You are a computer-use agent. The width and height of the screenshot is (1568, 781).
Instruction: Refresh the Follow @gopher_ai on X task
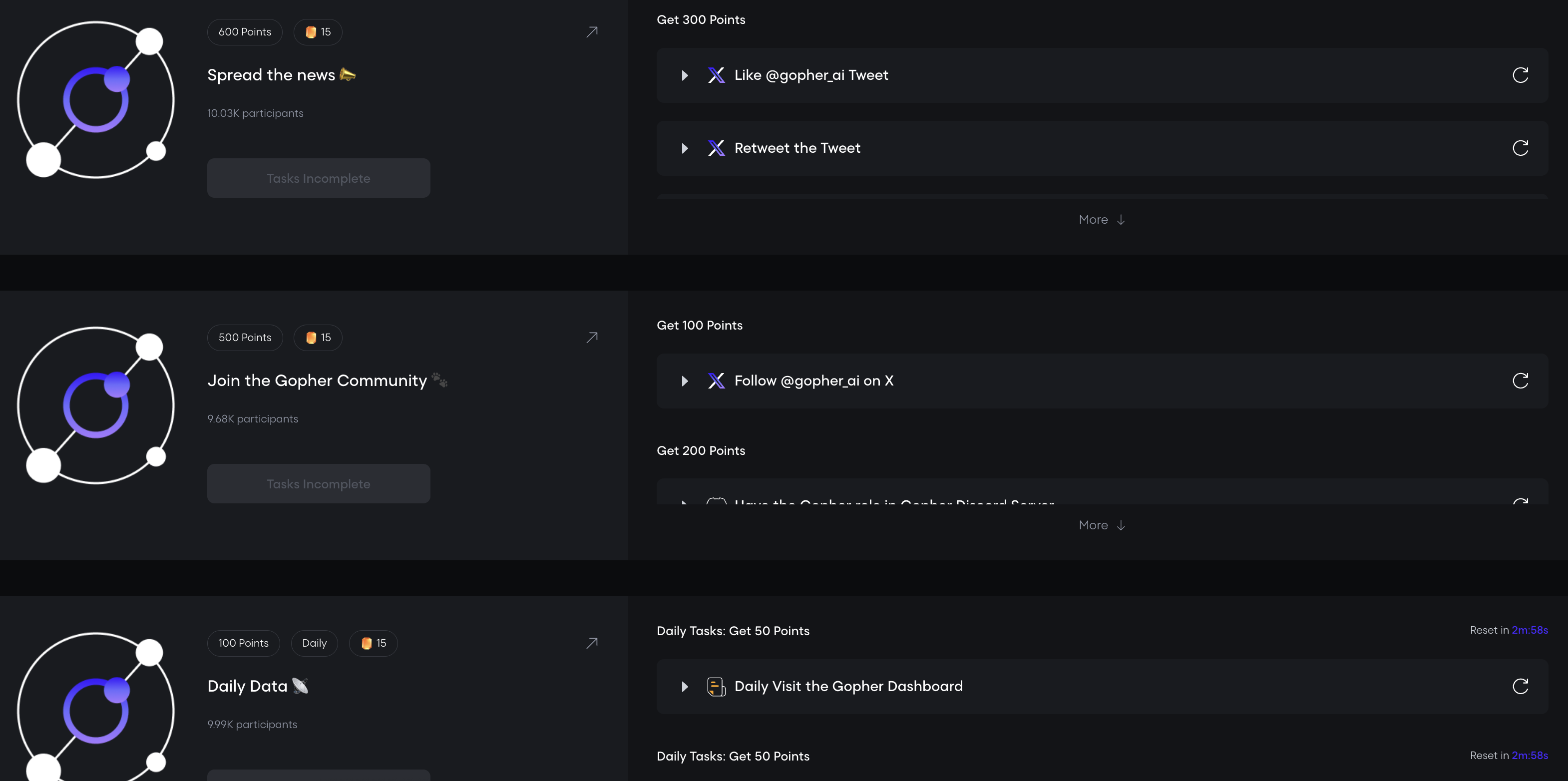[1520, 381]
